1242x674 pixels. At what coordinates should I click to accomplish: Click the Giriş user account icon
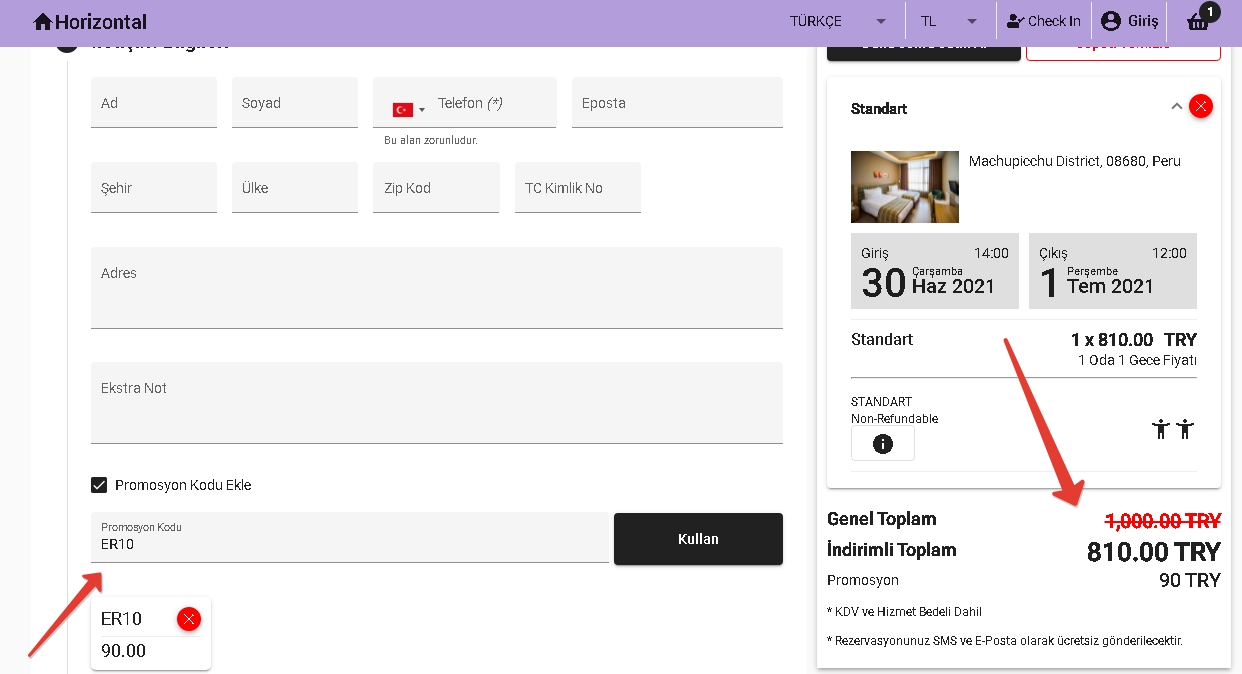[1110, 21]
